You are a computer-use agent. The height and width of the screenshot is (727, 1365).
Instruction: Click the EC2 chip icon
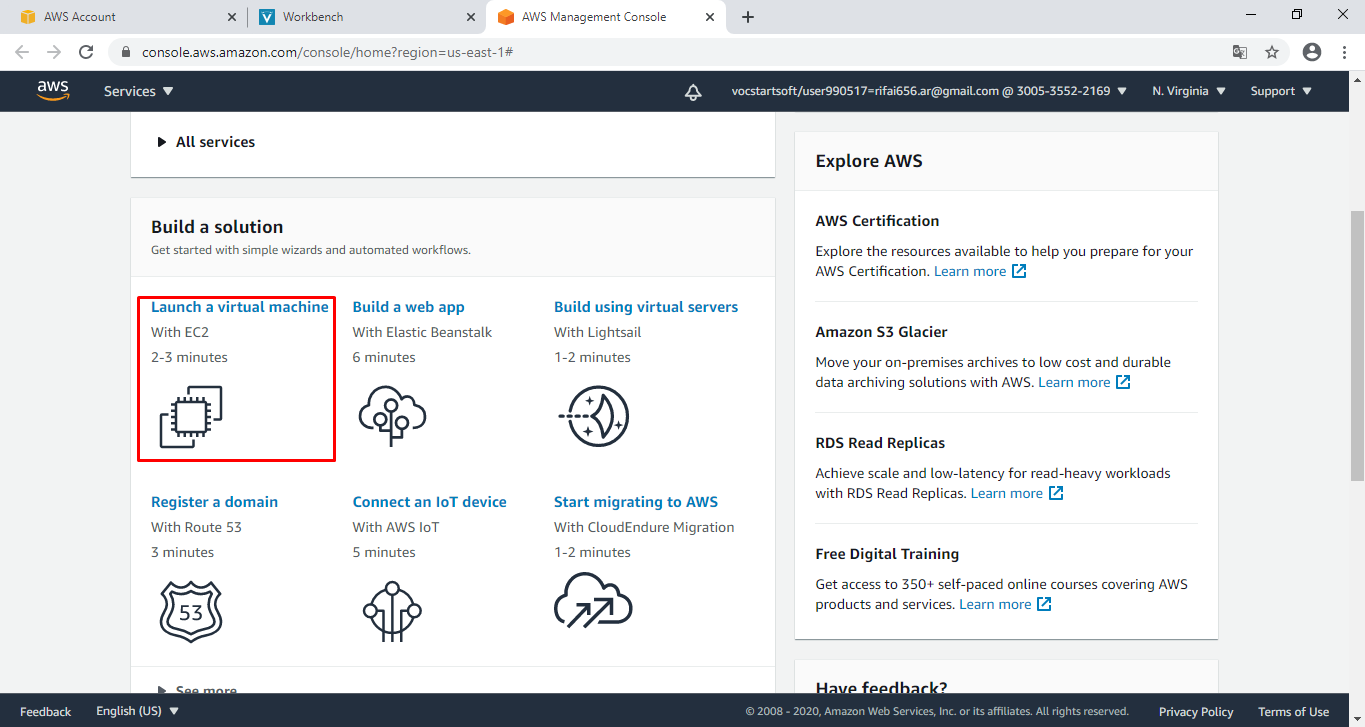[191, 417]
